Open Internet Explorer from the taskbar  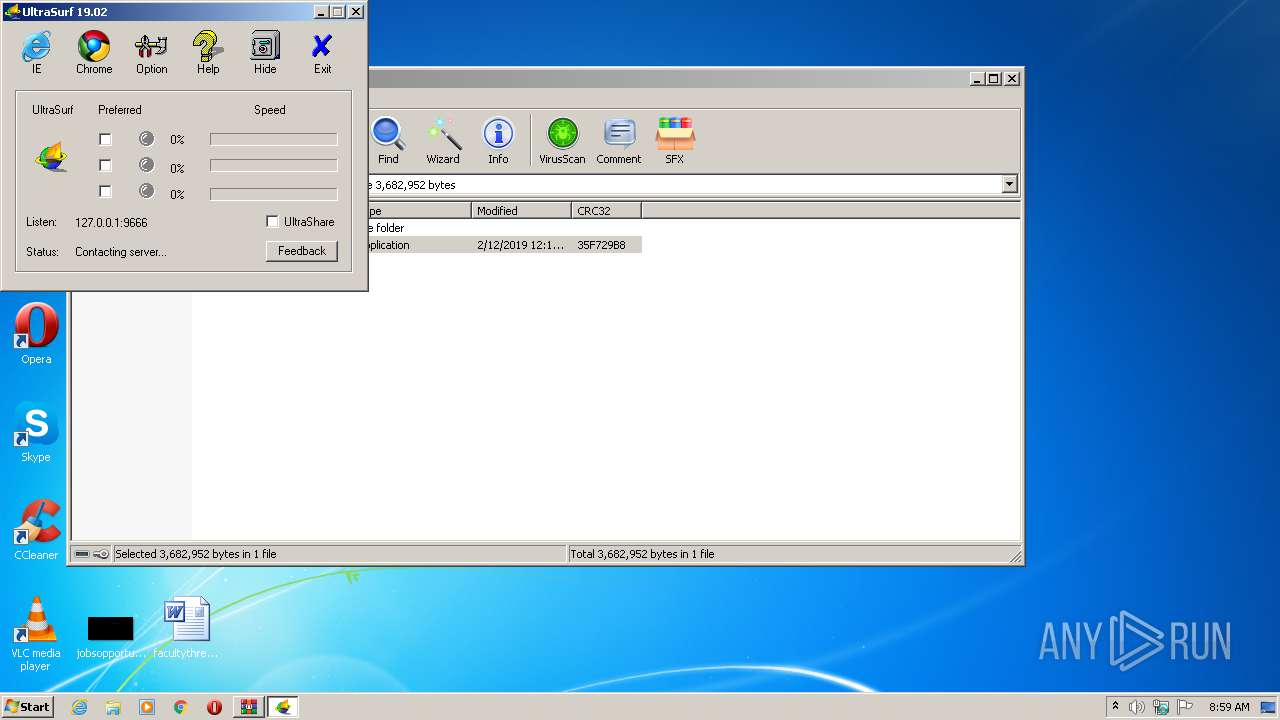[x=79, y=707]
